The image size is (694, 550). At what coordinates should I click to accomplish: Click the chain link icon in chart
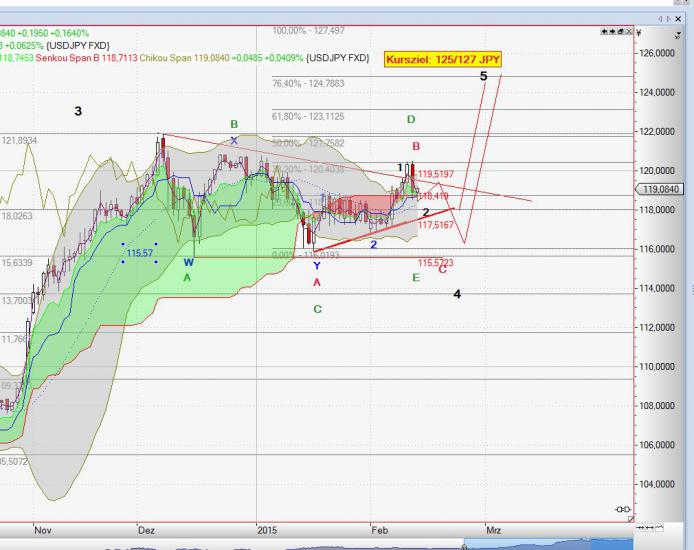click(x=621, y=509)
